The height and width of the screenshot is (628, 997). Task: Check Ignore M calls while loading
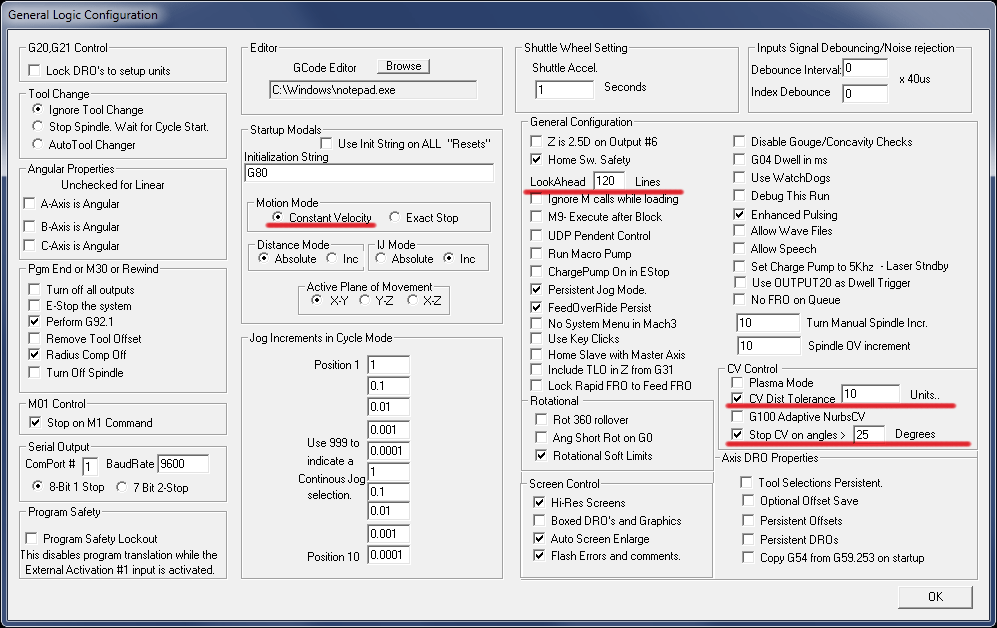coord(536,199)
